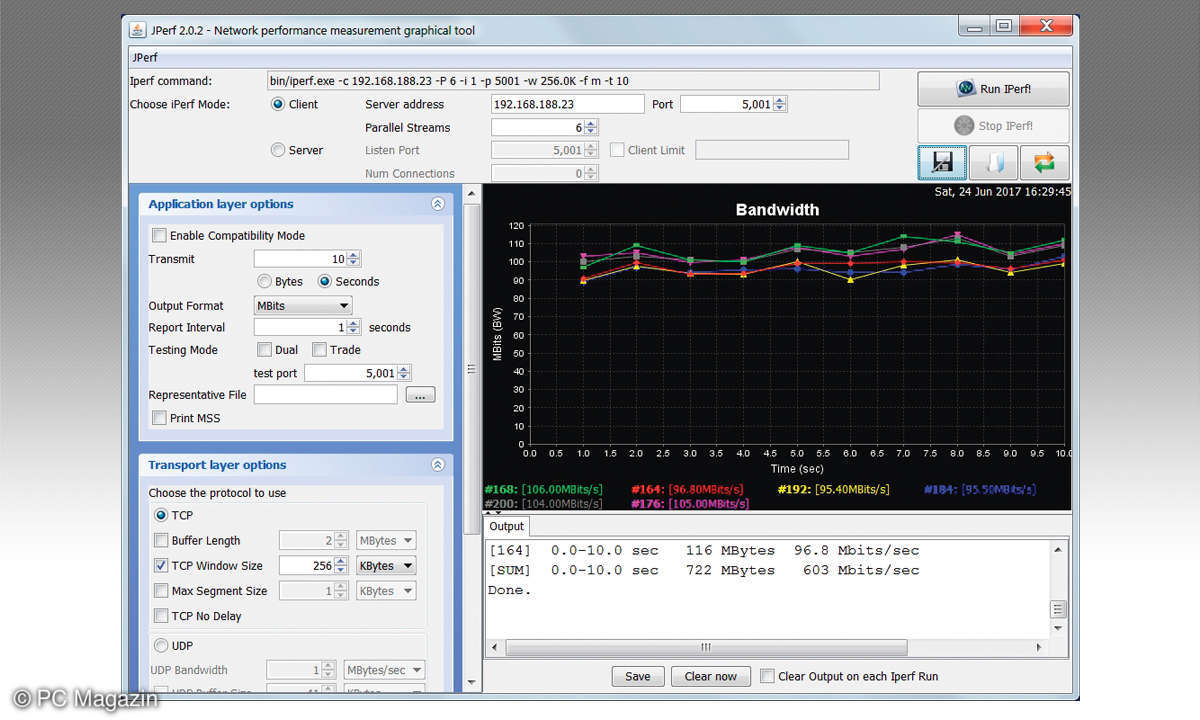Click the #192 yellow stream legend entry

point(833,489)
